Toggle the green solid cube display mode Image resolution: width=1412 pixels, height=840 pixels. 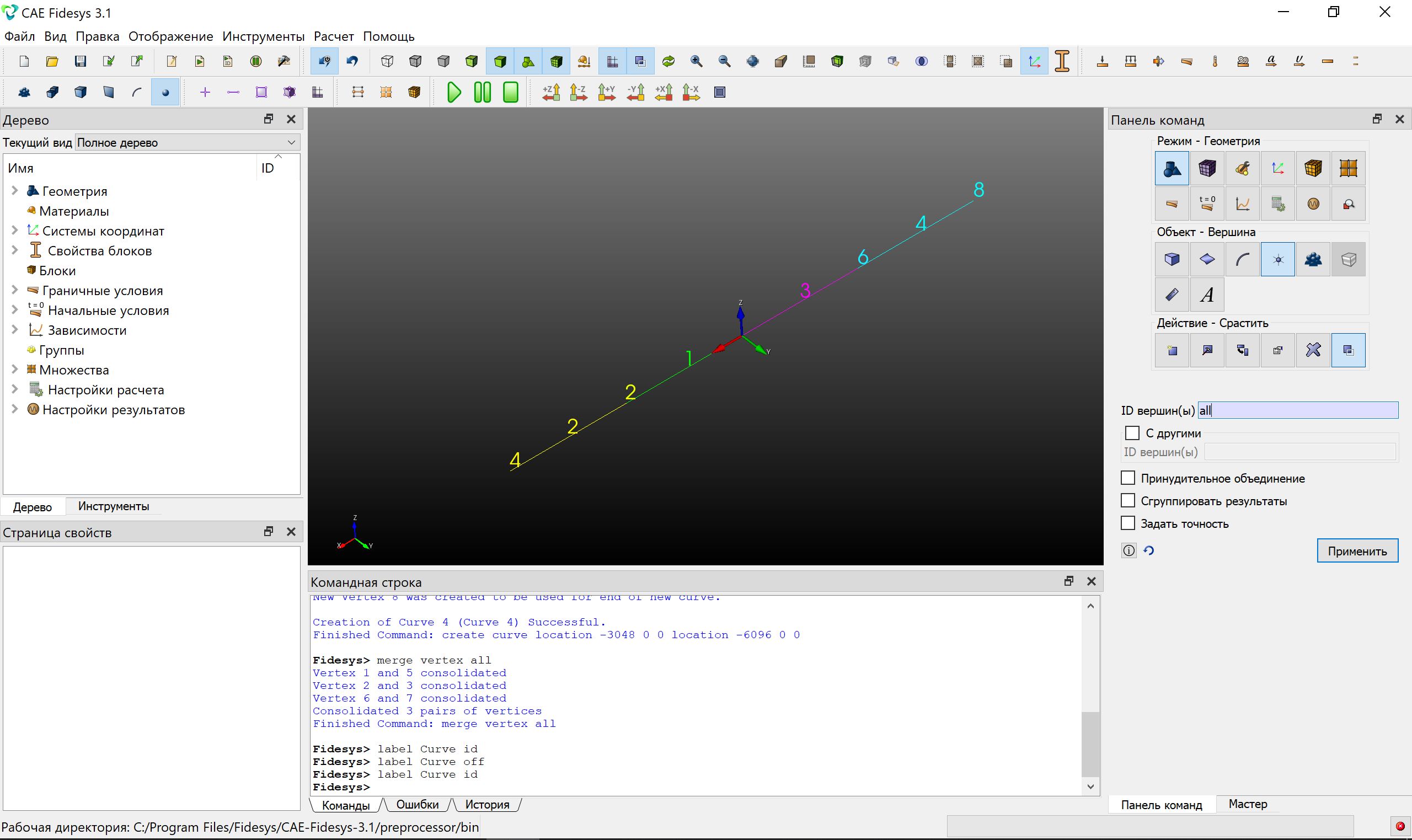[x=500, y=61]
